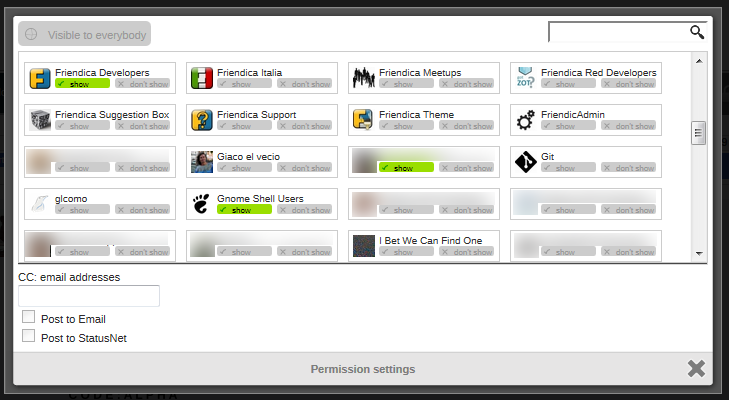This screenshot has height=400, width=729.
Task: Close the Permission settings dialog
Action: 696,368
